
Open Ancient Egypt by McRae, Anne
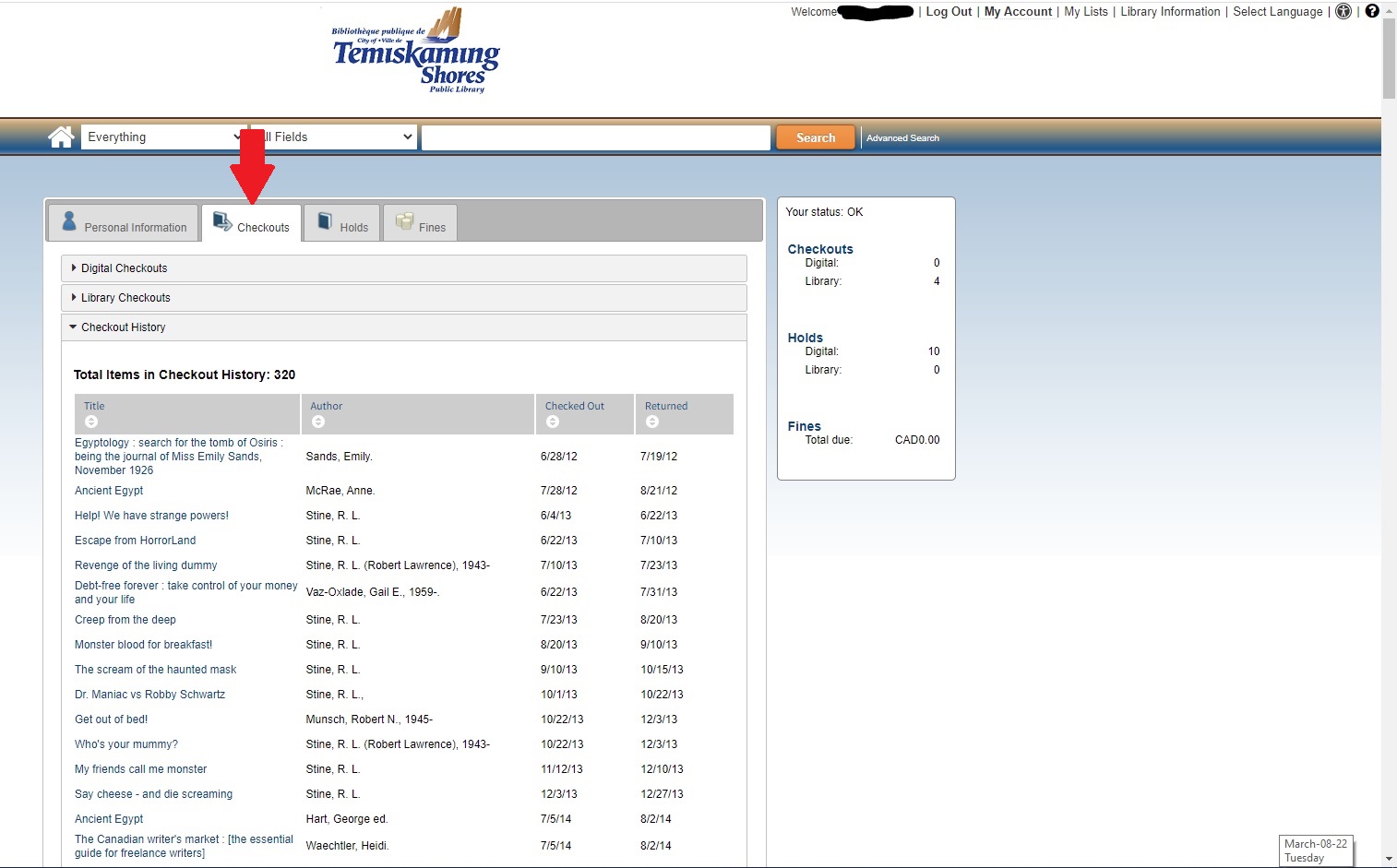coord(109,491)
